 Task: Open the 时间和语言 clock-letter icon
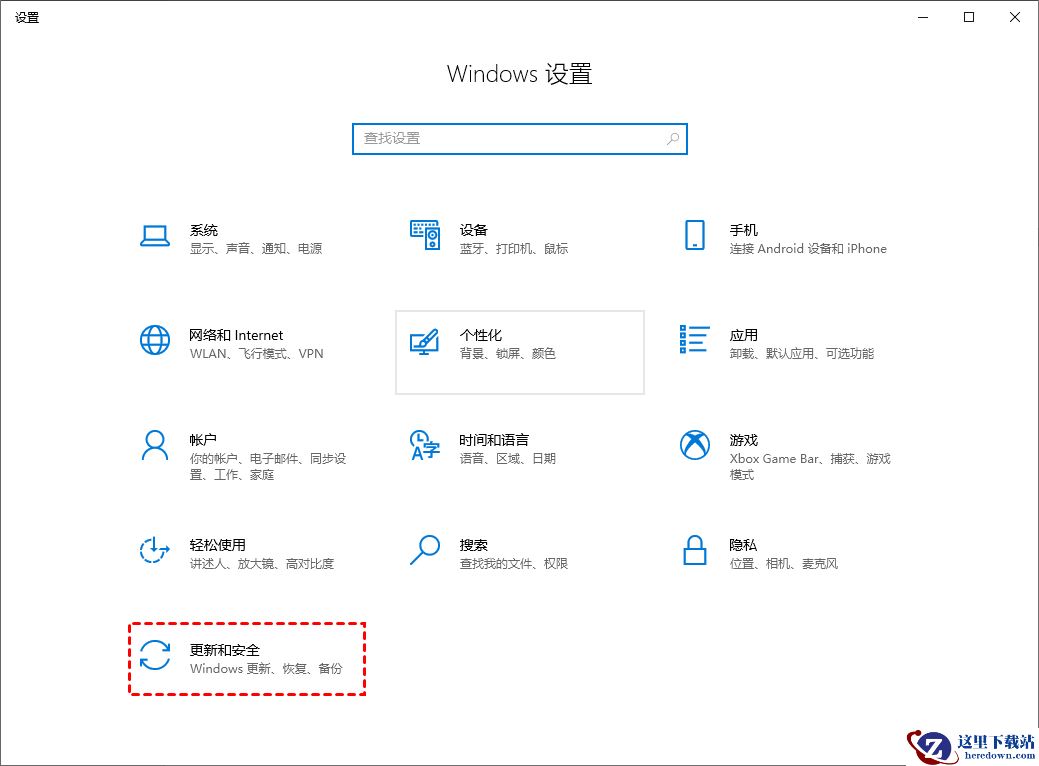pyautogui.click(x=425, y=445)
